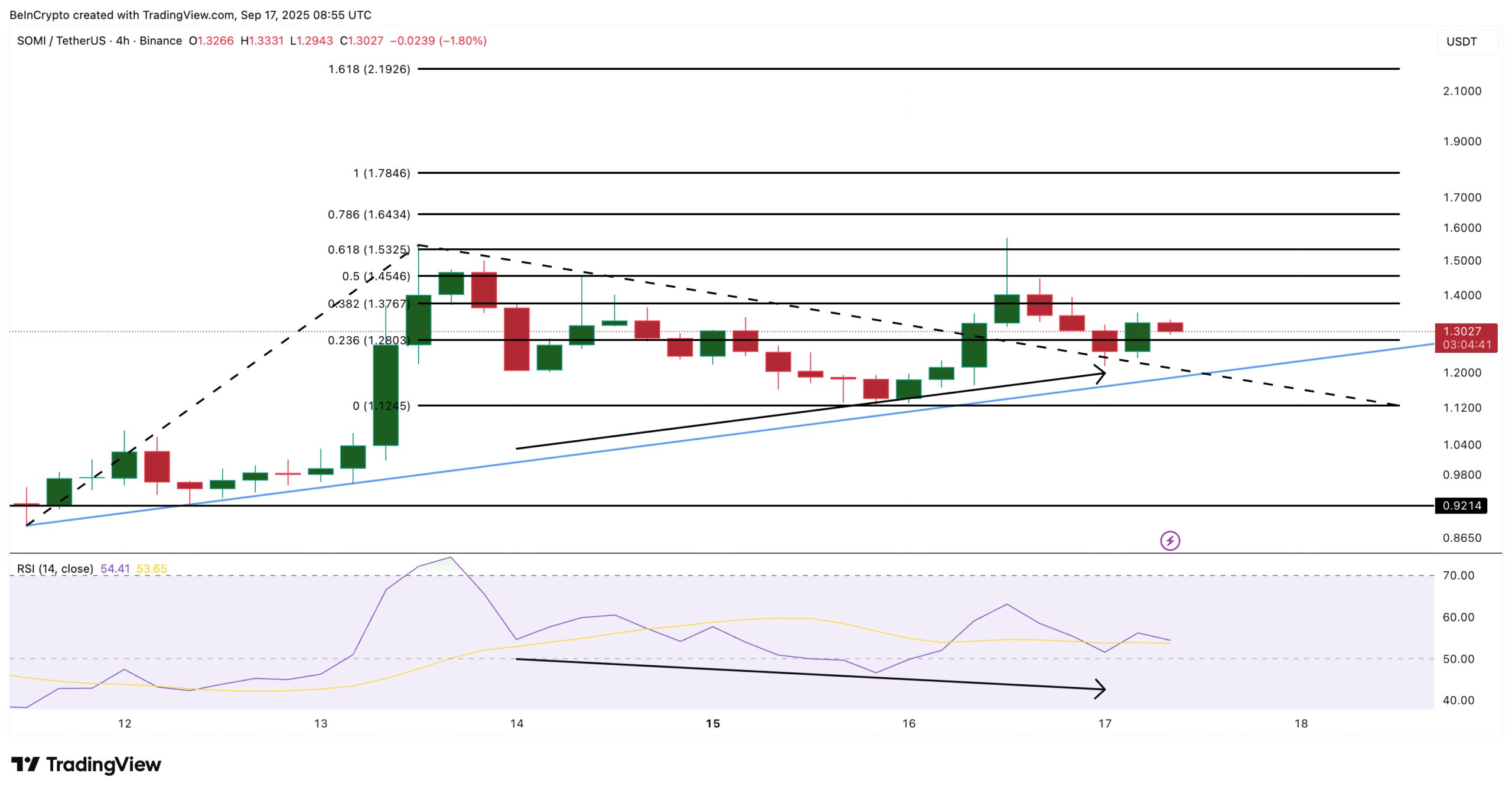Select the date 15 on the time axis

712,723
